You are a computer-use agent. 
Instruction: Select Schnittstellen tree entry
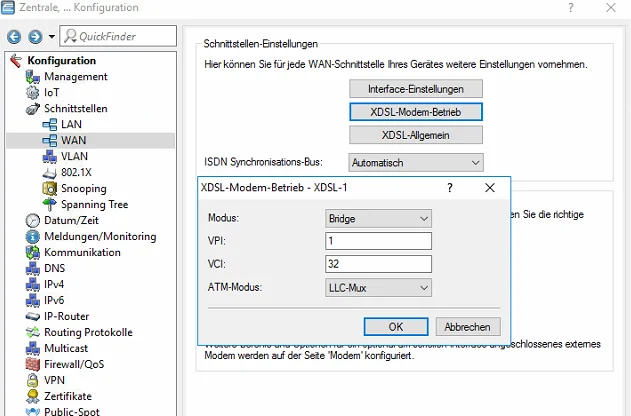pos(76,109)
